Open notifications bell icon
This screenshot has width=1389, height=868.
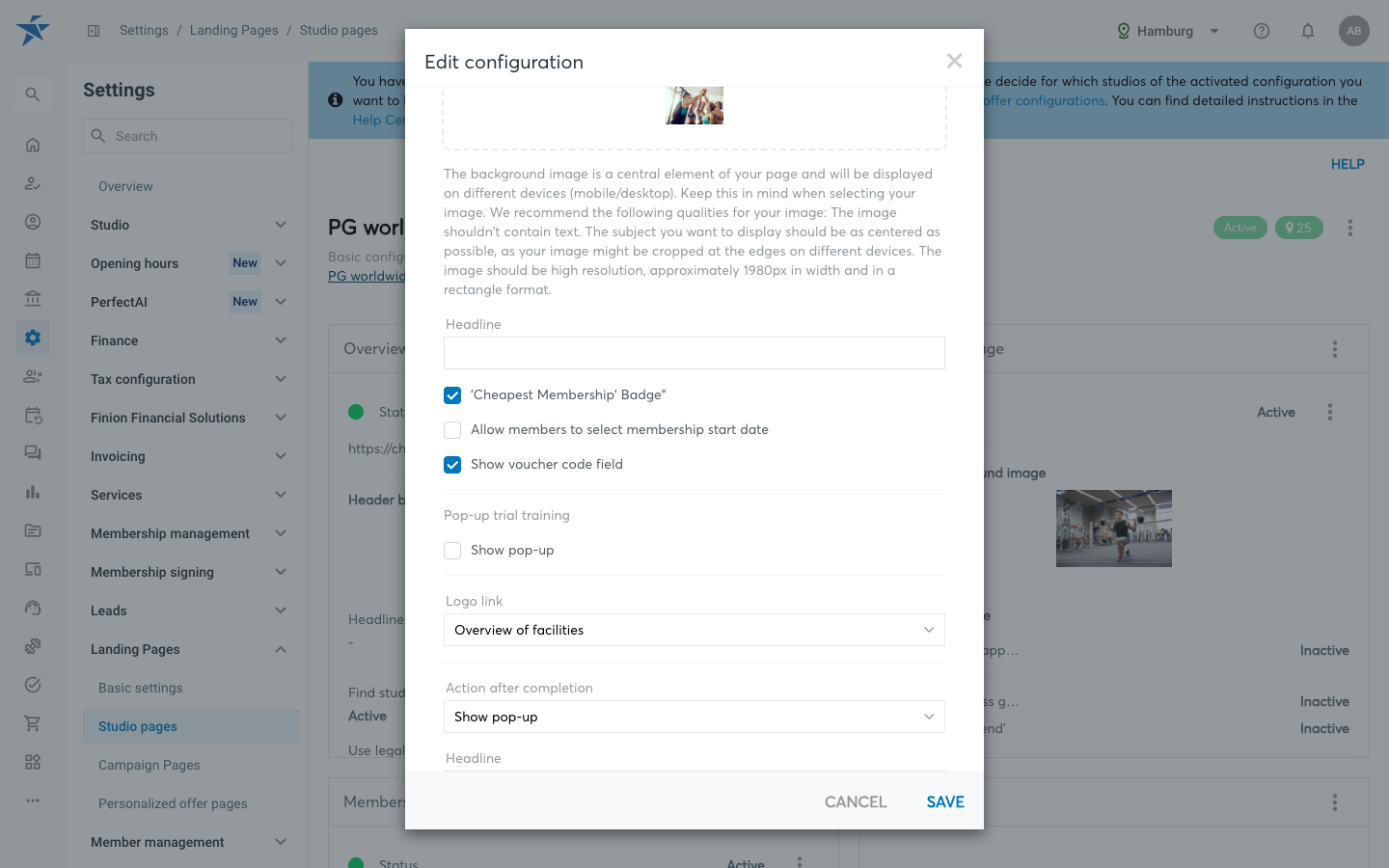pyautogui.click(x=1308, y=31)
